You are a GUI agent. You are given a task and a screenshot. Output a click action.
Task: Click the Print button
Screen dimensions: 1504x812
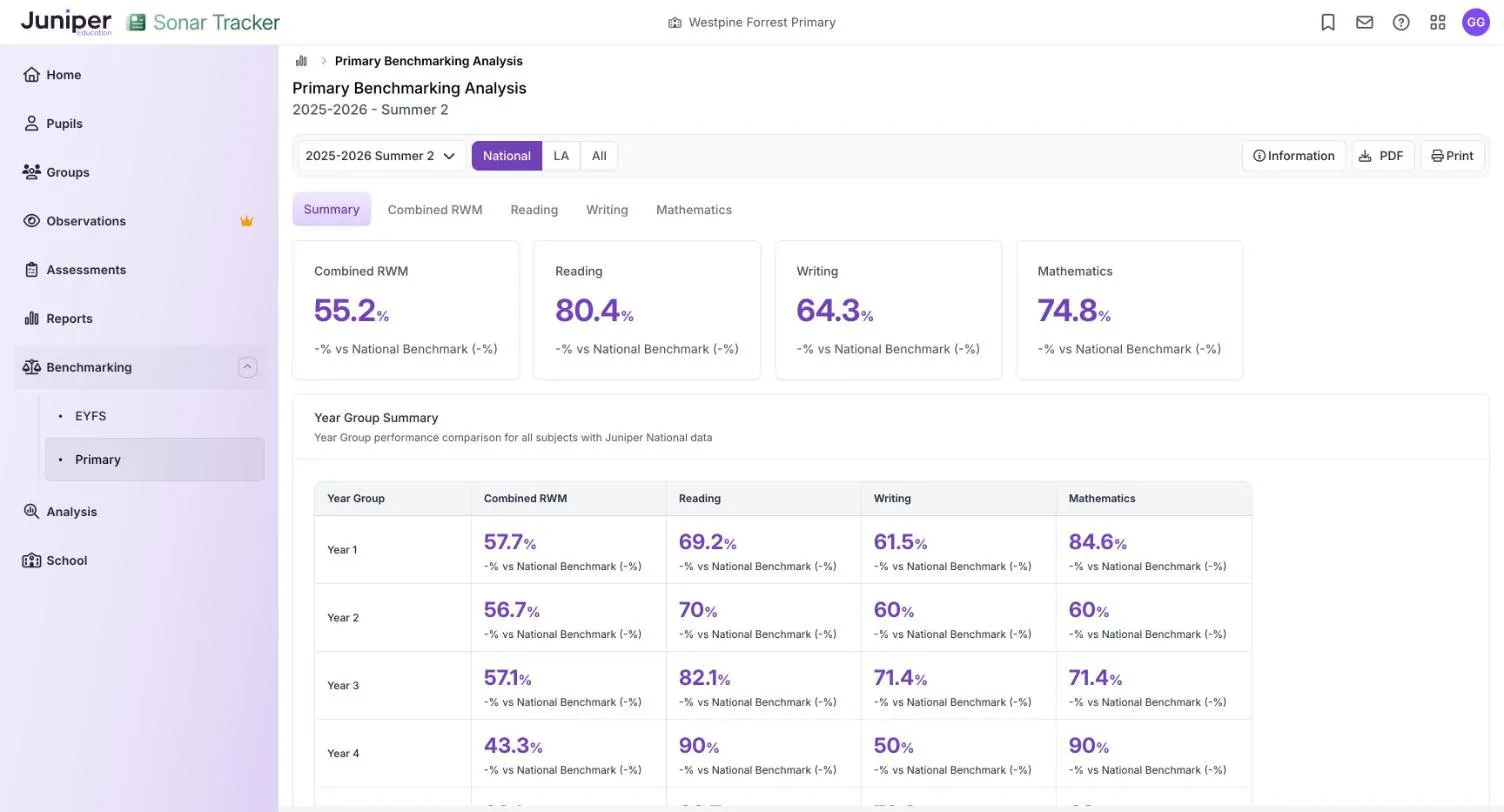click(x=1452, y=156)
